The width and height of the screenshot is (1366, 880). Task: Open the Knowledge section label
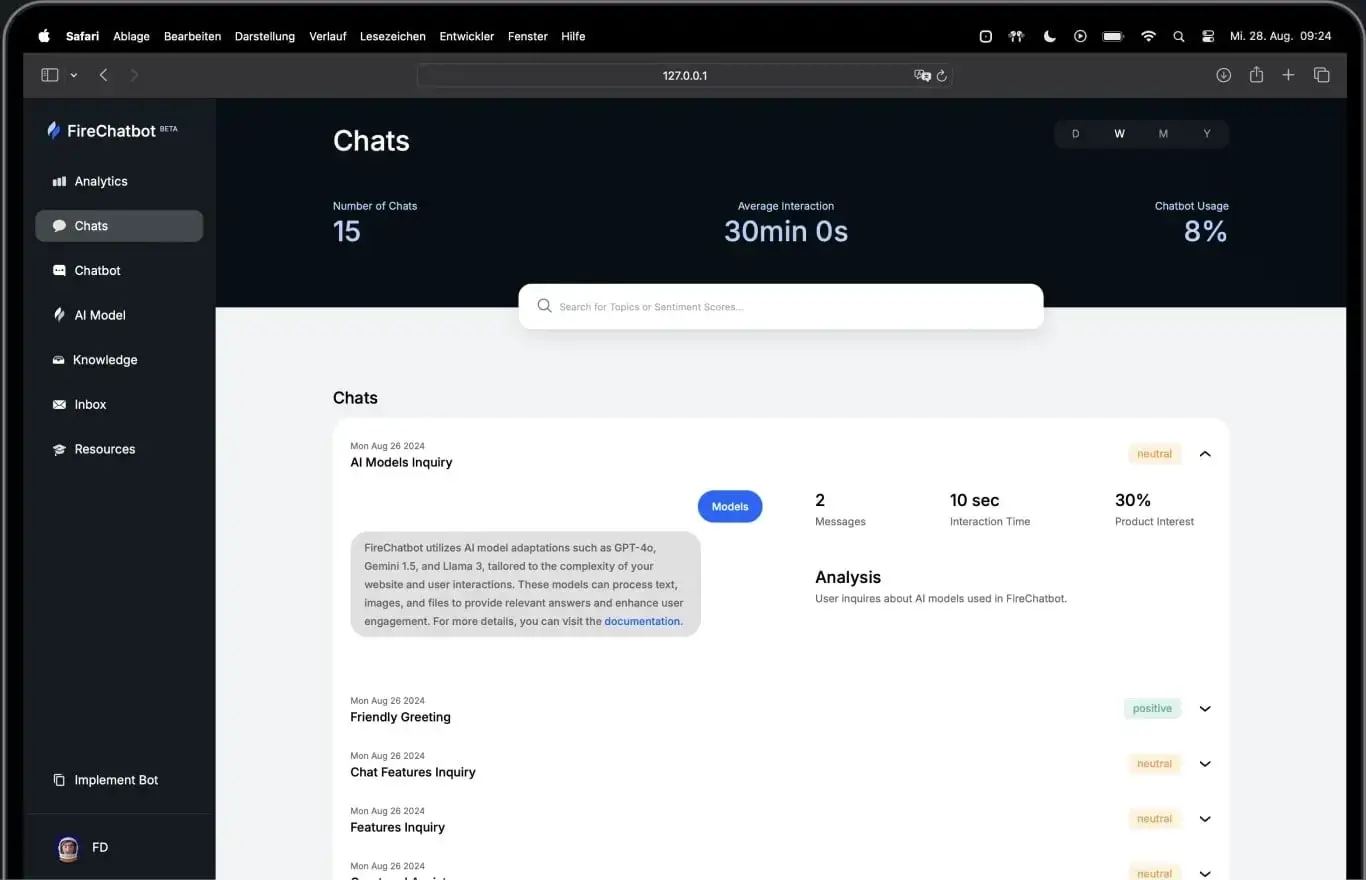[x=105, y=360]
